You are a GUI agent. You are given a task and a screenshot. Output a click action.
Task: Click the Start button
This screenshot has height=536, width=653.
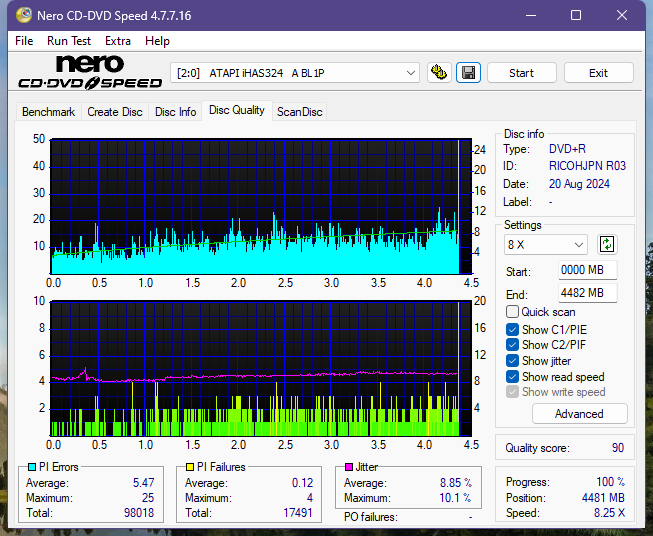pos(521,73)
